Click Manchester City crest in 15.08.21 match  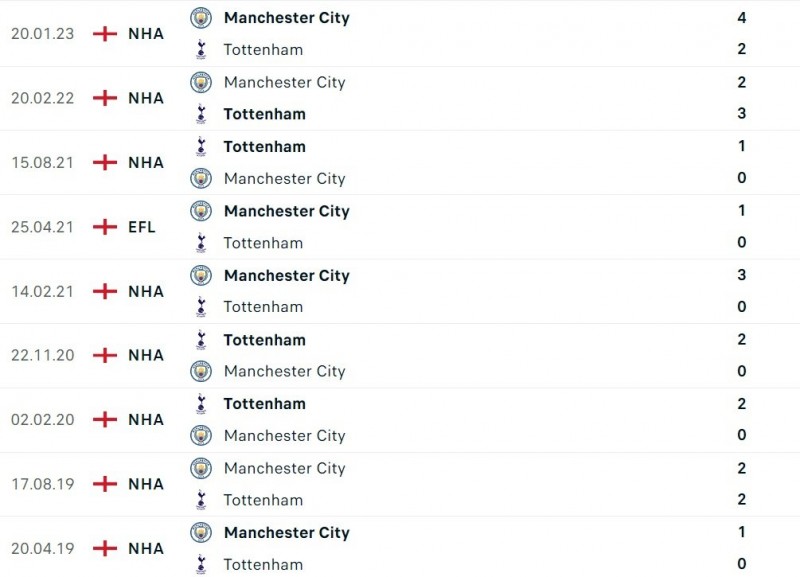click(x=201, y=178)
